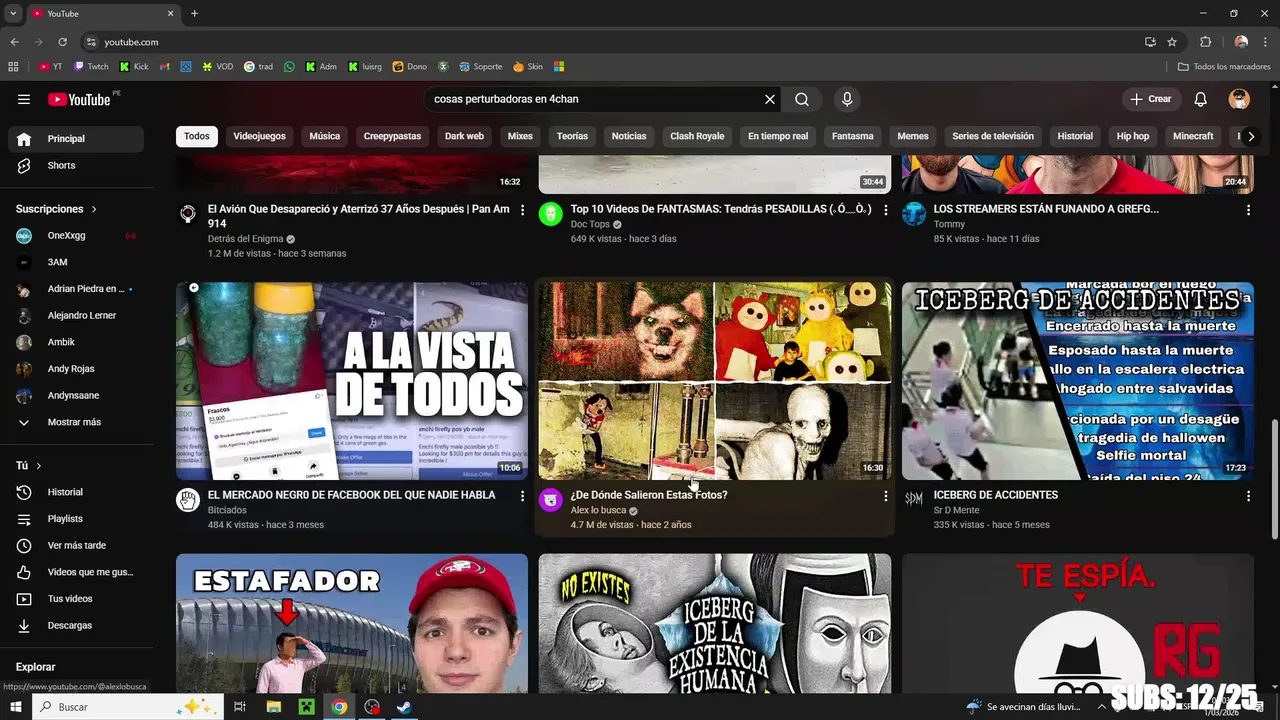Bookmark this page with the star

point(1172,42)
